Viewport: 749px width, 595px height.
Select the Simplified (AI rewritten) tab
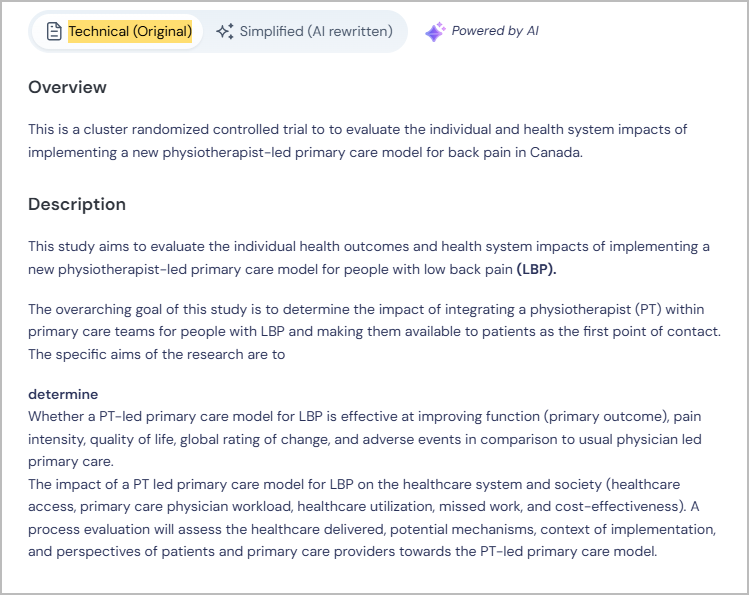(315, 32)
